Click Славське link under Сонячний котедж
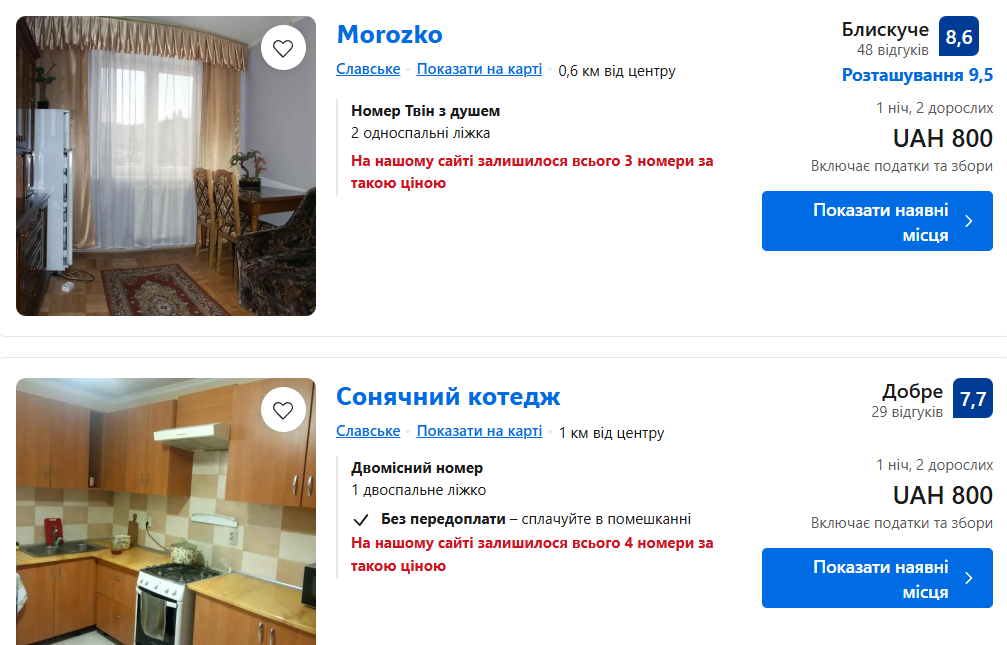The image size is (1007, 645). click(368, 431)
